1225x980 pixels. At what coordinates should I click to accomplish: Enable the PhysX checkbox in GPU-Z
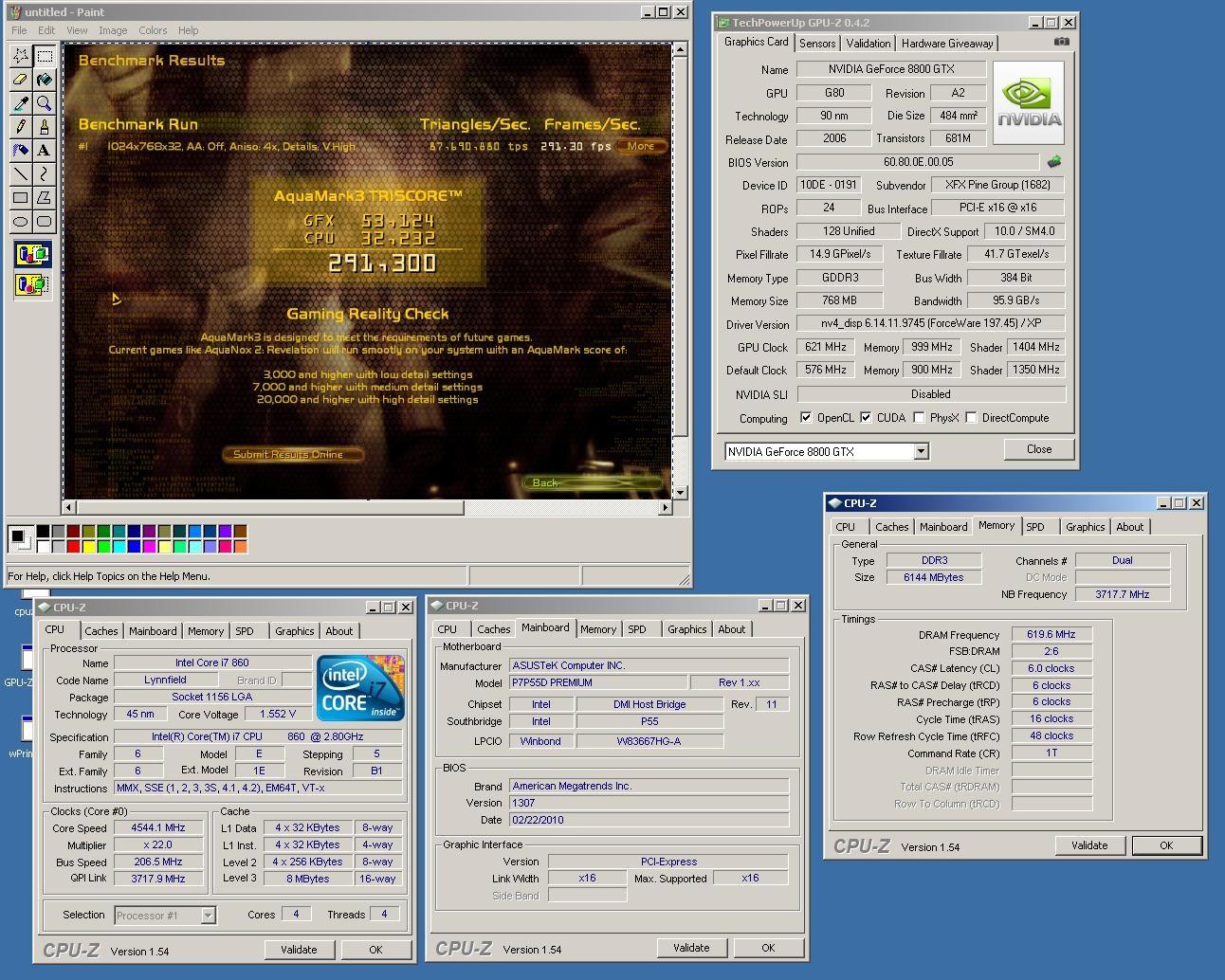click(919, 417)
